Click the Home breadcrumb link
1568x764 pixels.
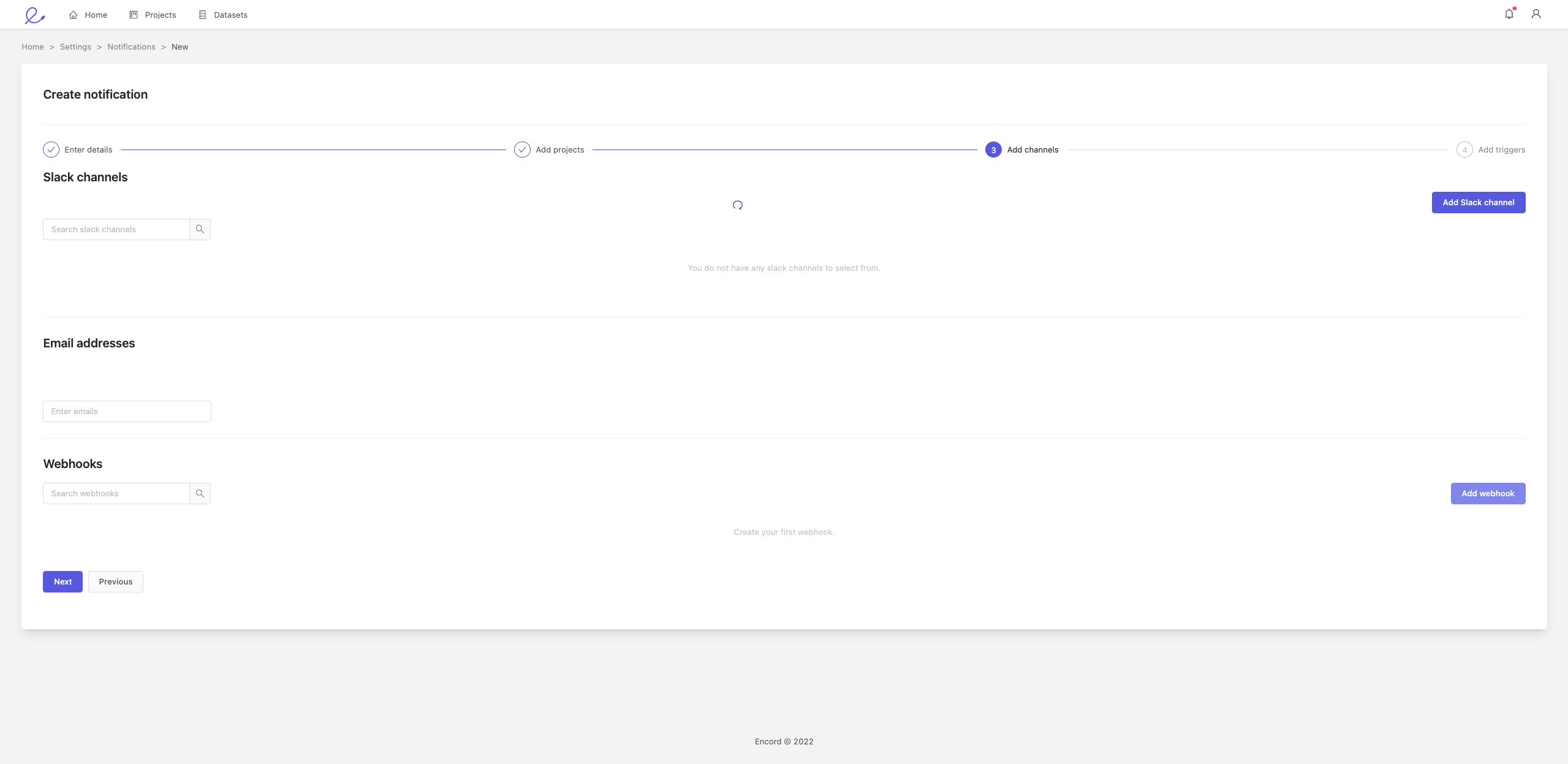pos(32,47)
